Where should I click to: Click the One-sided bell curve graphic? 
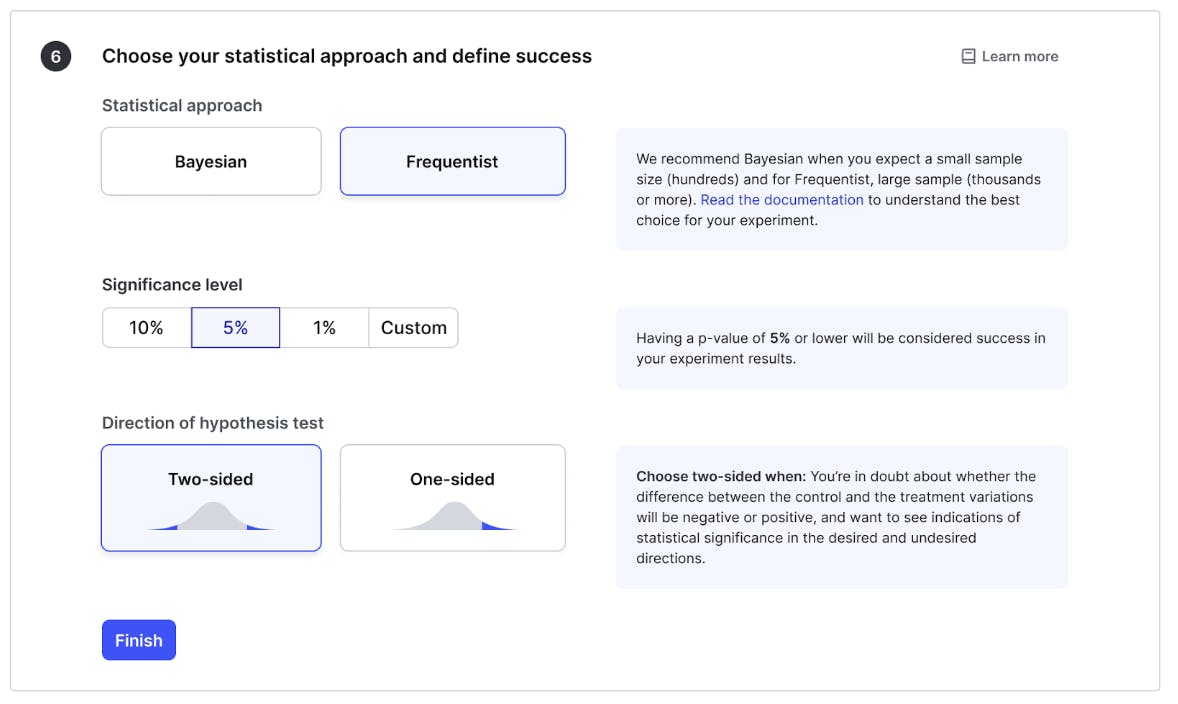click(453, 516)
